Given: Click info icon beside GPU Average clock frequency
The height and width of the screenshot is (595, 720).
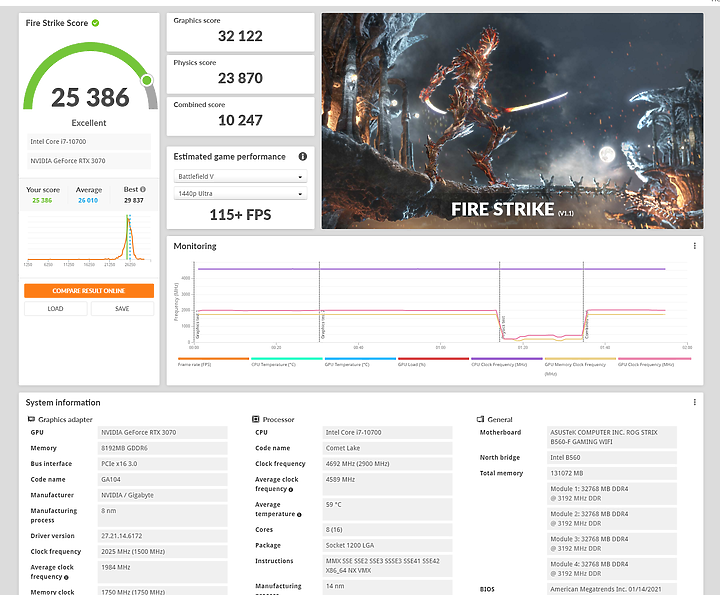Looking at the screenshot, I should coord(66,578).
